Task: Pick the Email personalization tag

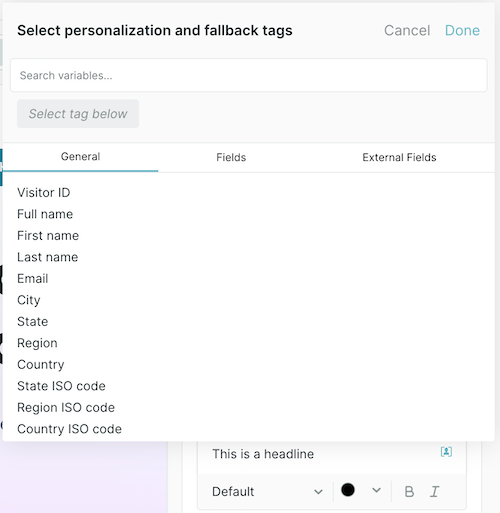Action: tap(33, 279)
